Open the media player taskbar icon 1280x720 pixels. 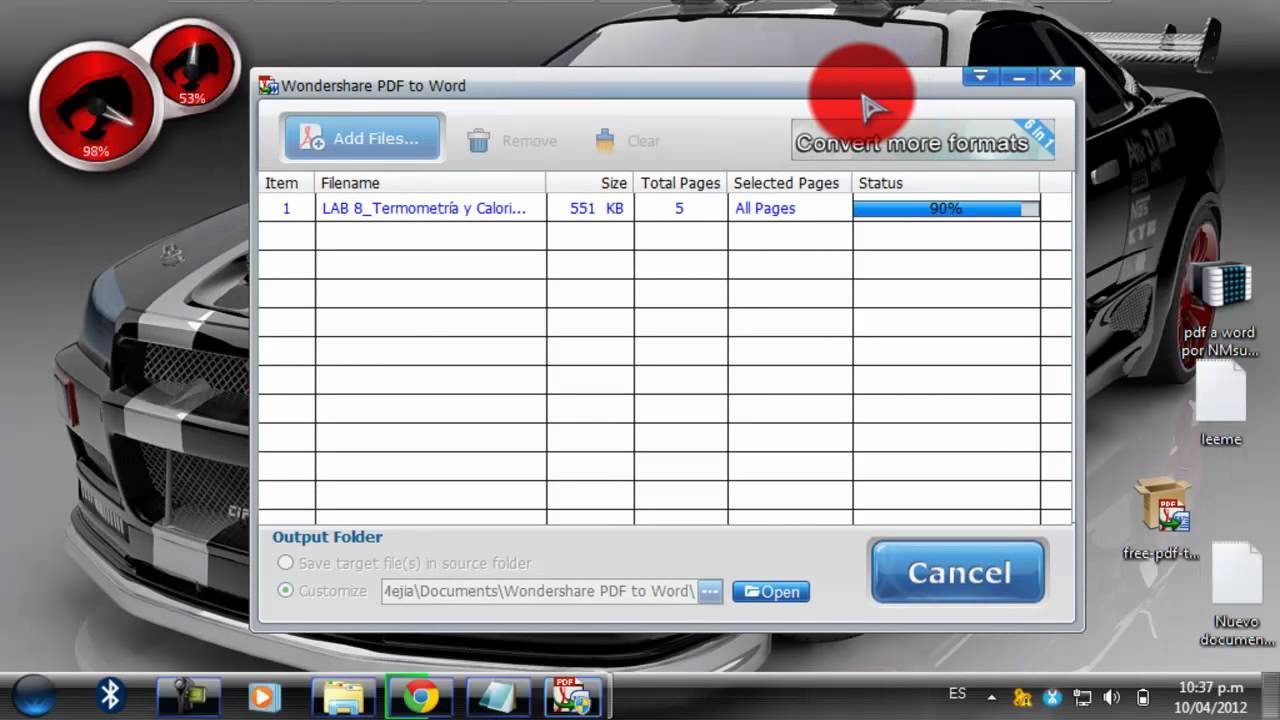click(x=264, y=696)
